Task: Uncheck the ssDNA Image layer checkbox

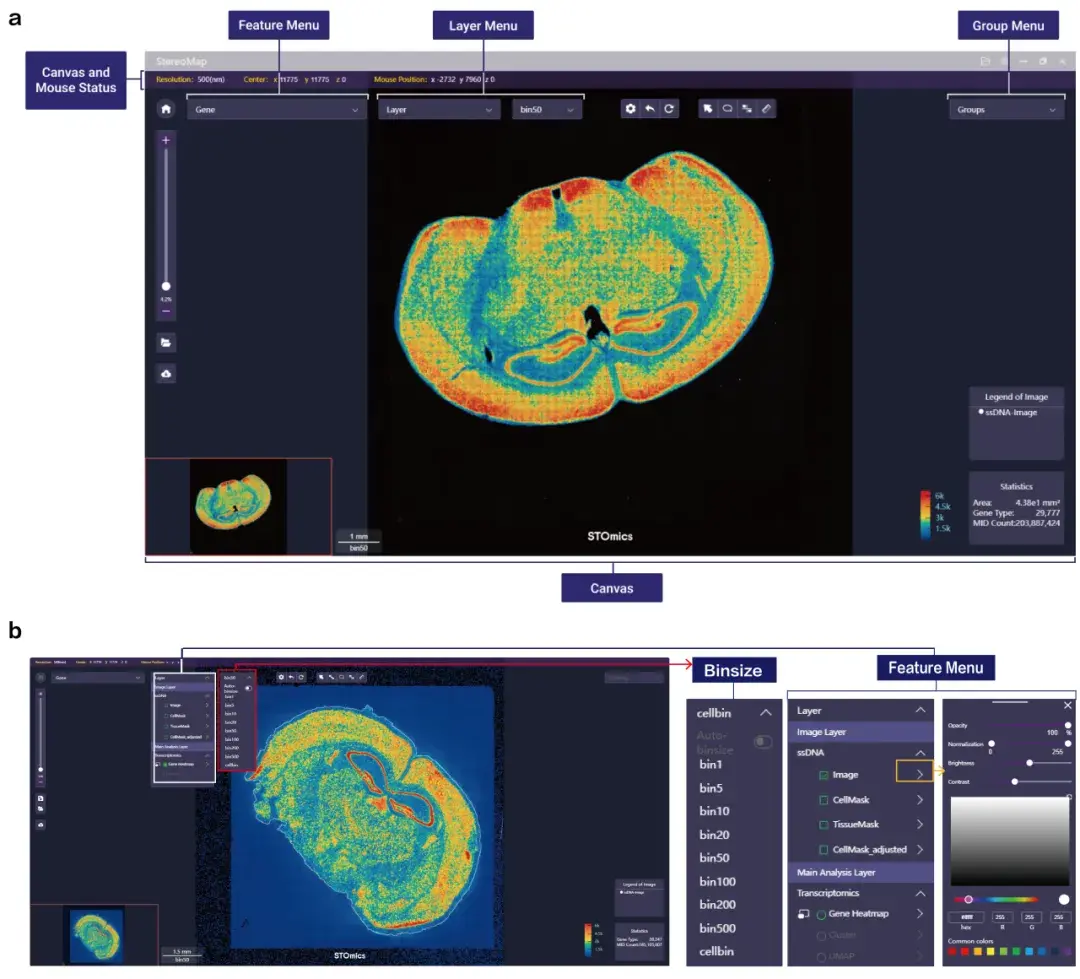Action: (x=823, y=775)
